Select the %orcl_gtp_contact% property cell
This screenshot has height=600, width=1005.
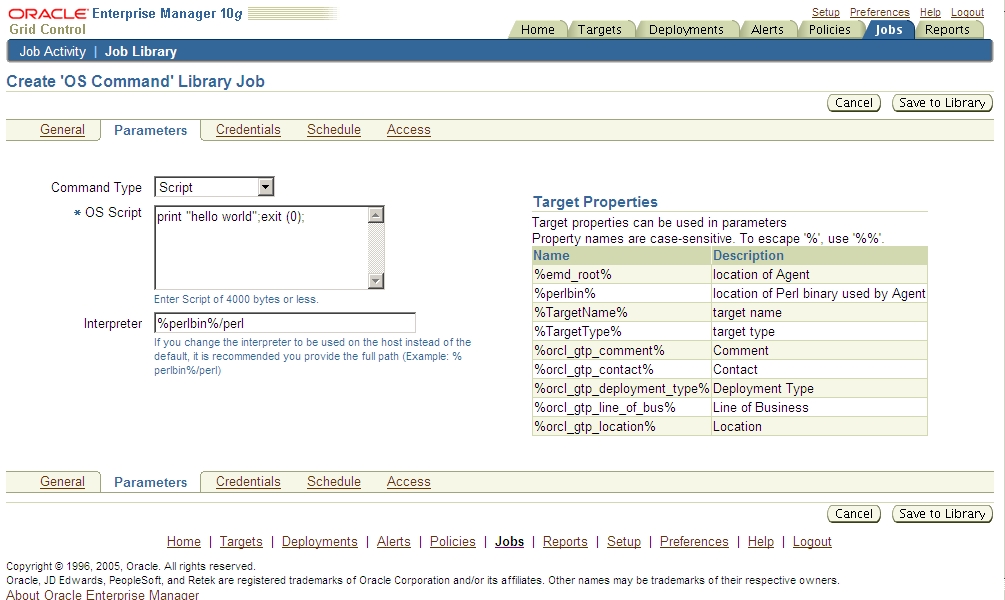pos(622,369)
